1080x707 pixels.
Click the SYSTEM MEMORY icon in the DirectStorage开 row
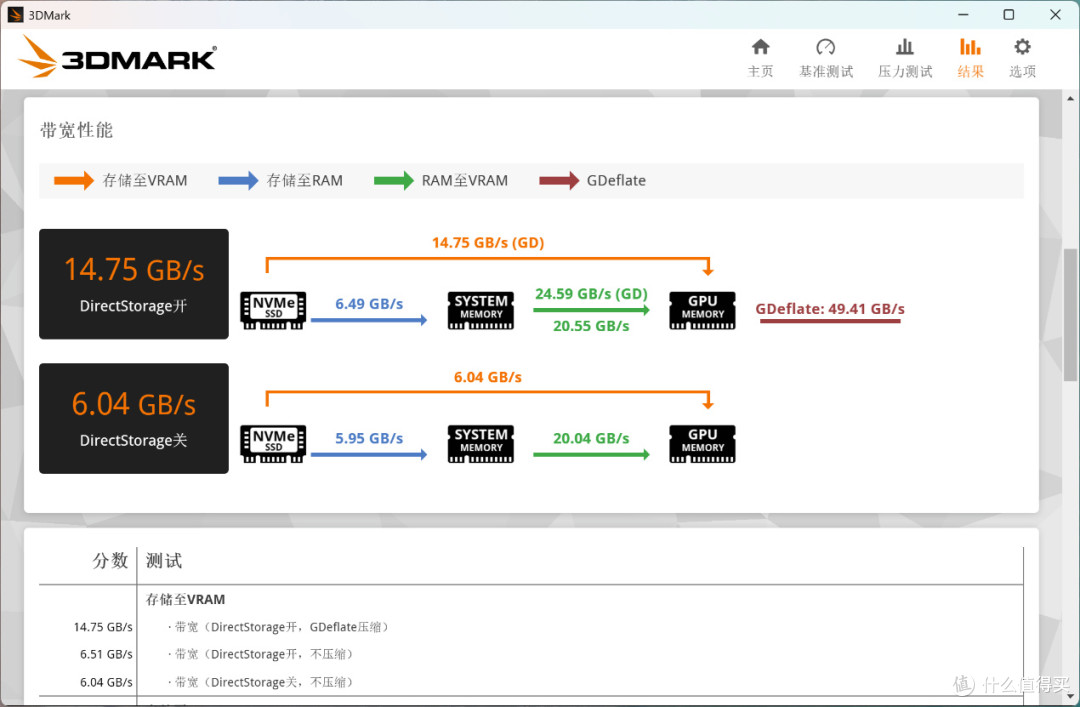[x=481, y=310]
